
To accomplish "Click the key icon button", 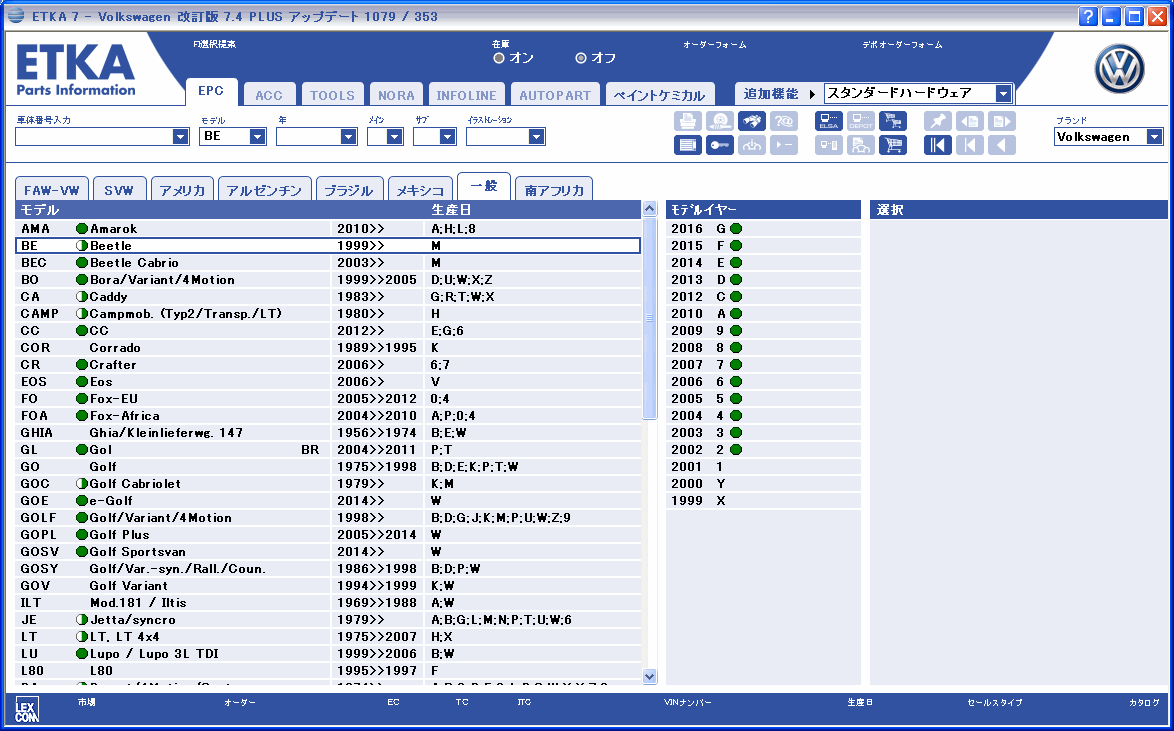I will click(720, 145).
